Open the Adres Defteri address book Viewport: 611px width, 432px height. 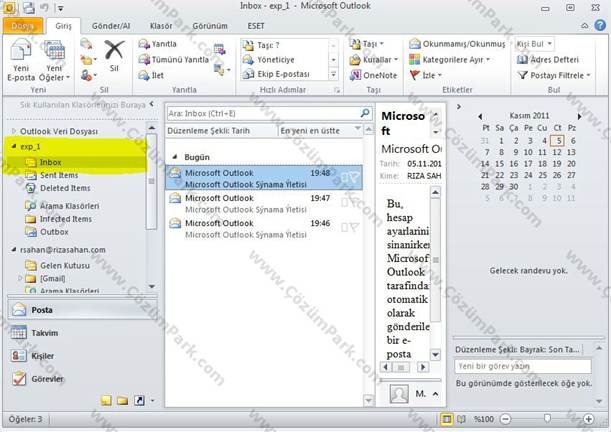547,60
